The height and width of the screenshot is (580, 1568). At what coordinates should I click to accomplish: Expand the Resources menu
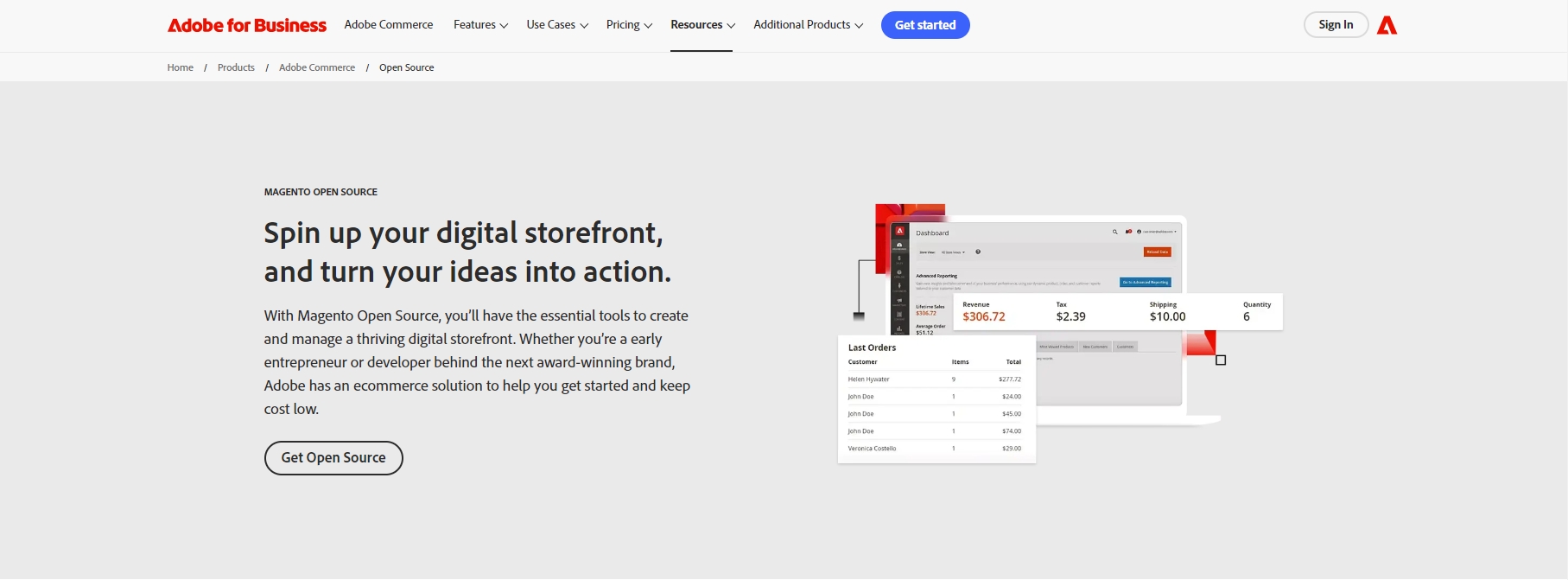(702, 24)
